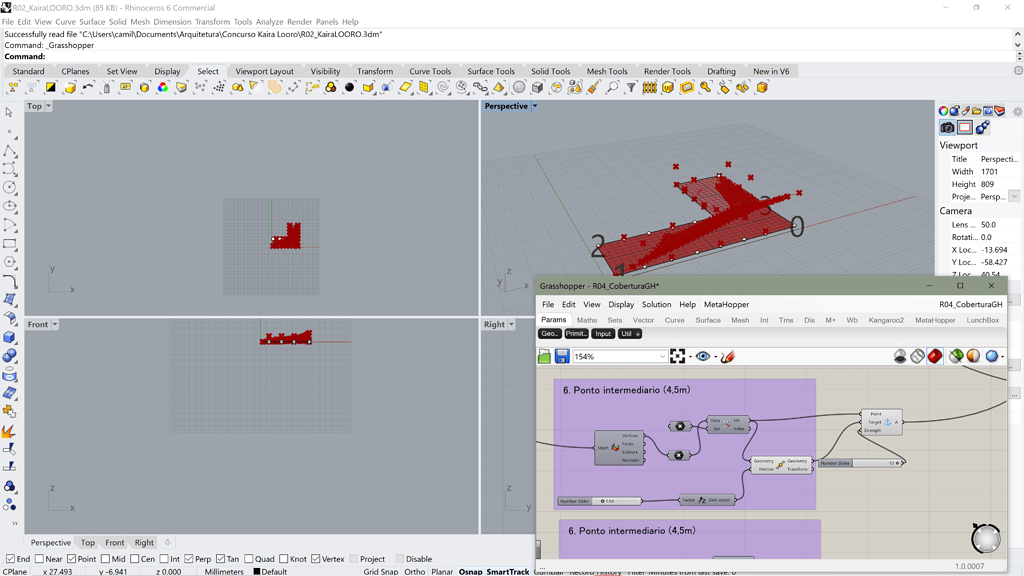Image resolution: width=1024 pixels, height=576 pixels.
Task: Open the document preview settings sphere icon
Action: pos(992,356)
